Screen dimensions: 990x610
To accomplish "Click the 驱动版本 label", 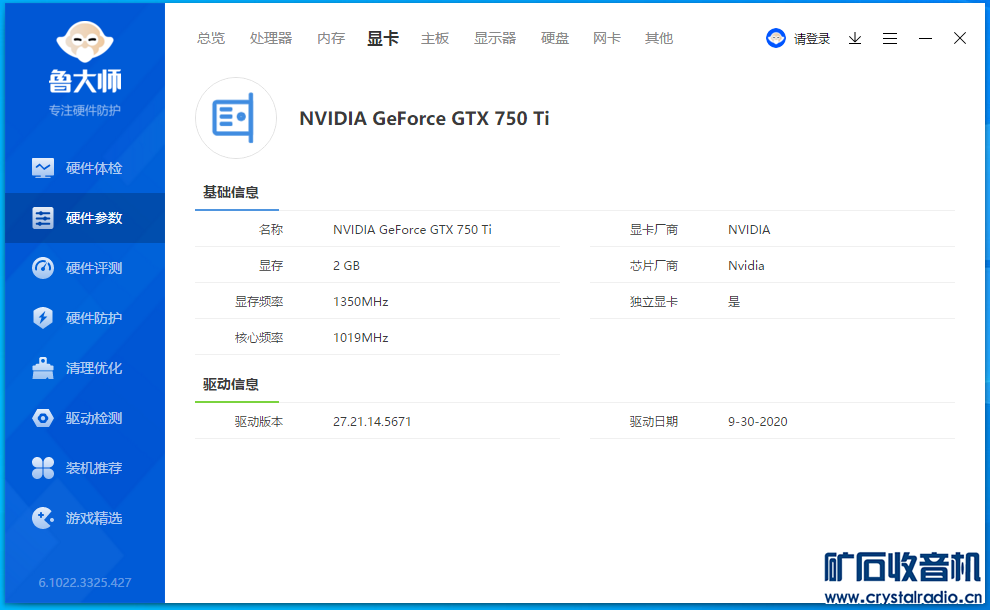I will 259,422.
